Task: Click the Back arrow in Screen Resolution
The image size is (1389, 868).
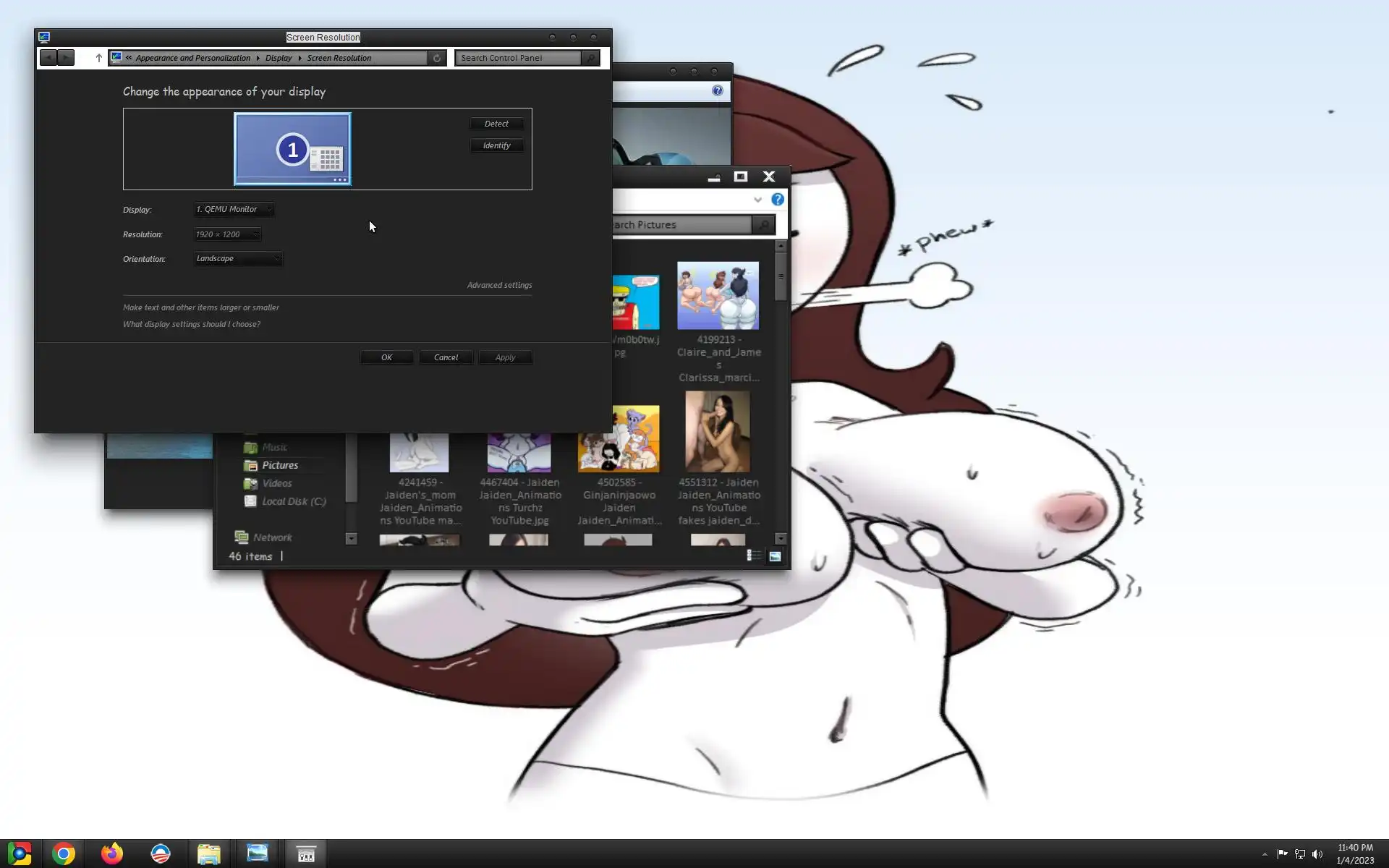Action: pyautogui.click(x=48, y=58)
